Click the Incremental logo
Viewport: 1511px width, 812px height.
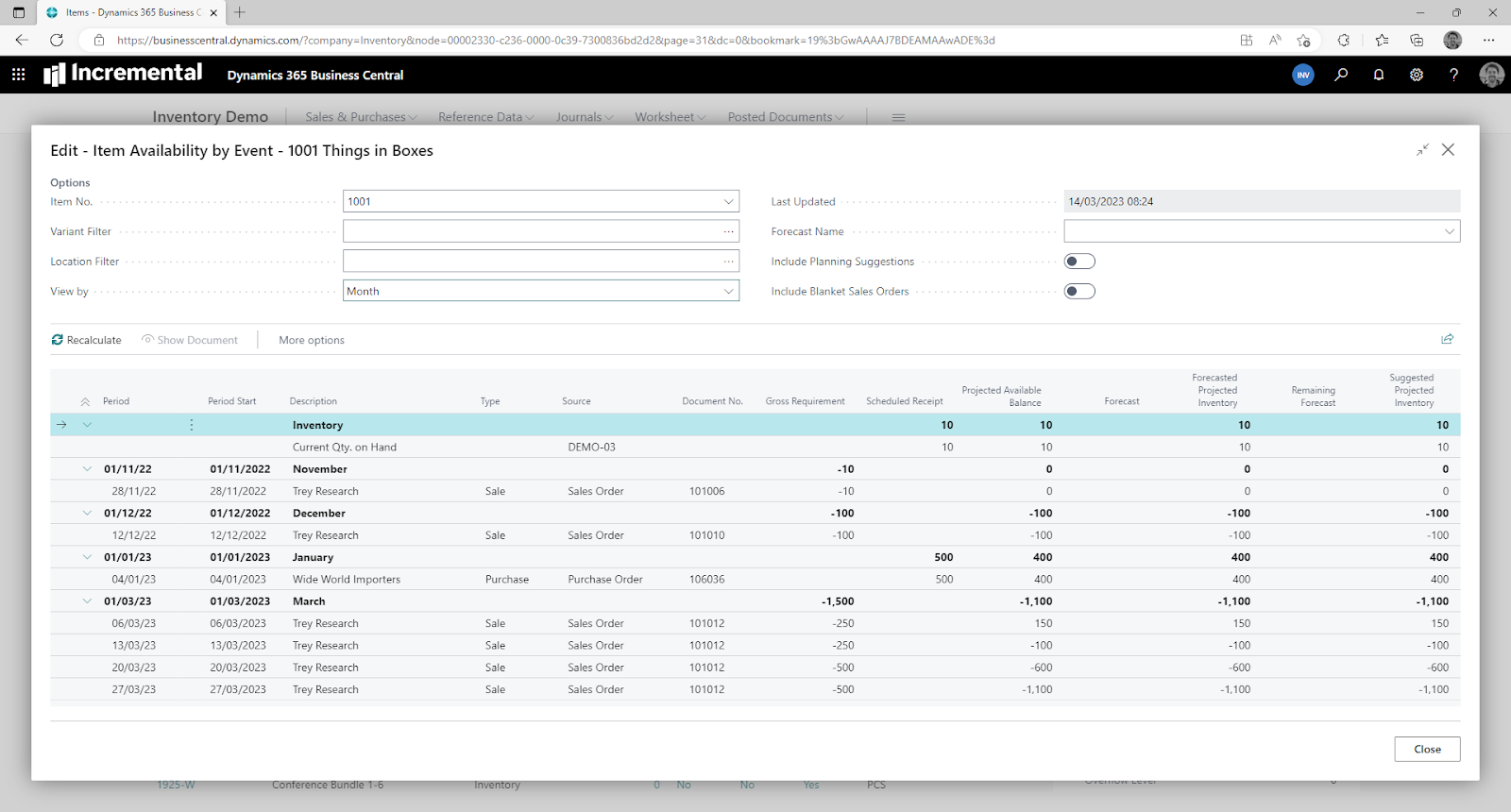tap(123, 74)
